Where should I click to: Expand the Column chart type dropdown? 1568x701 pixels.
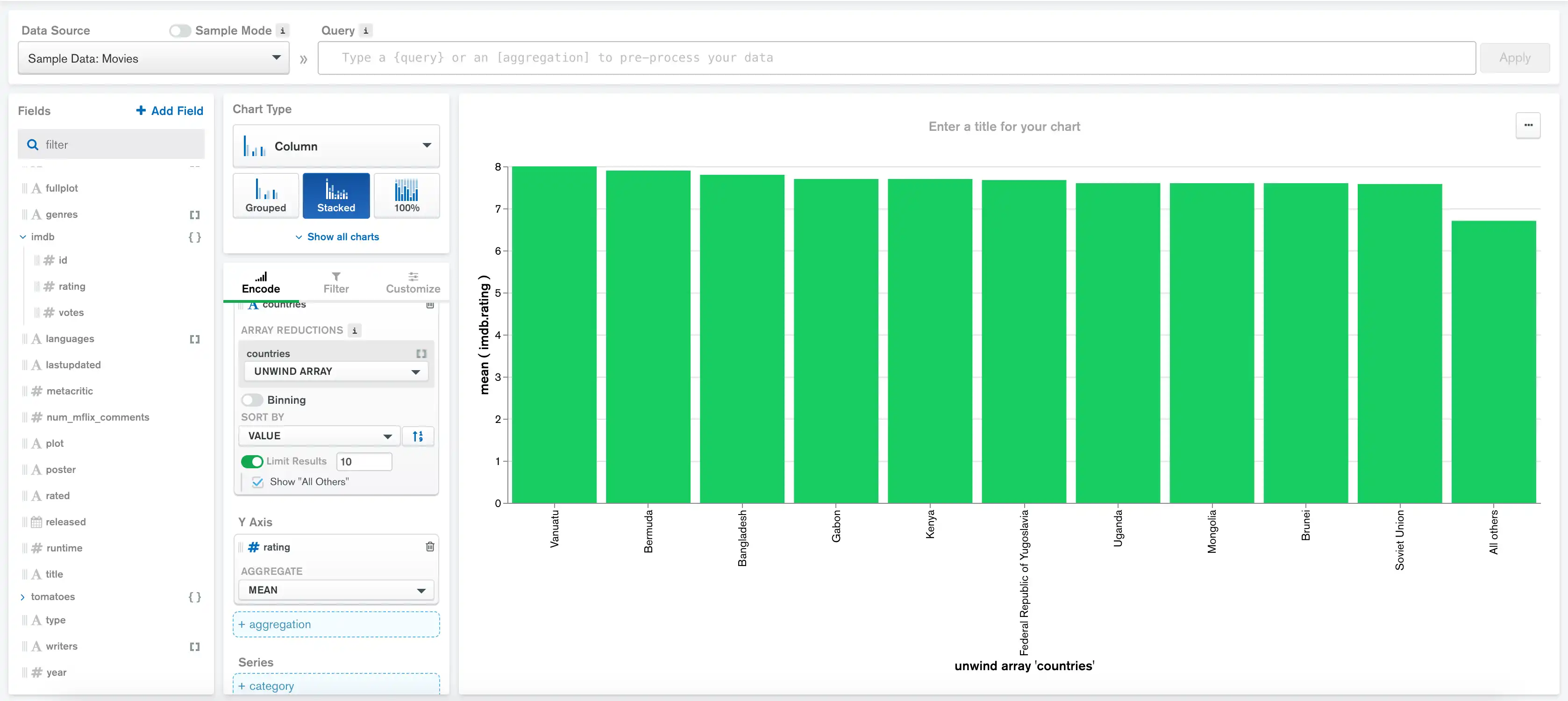427,145
